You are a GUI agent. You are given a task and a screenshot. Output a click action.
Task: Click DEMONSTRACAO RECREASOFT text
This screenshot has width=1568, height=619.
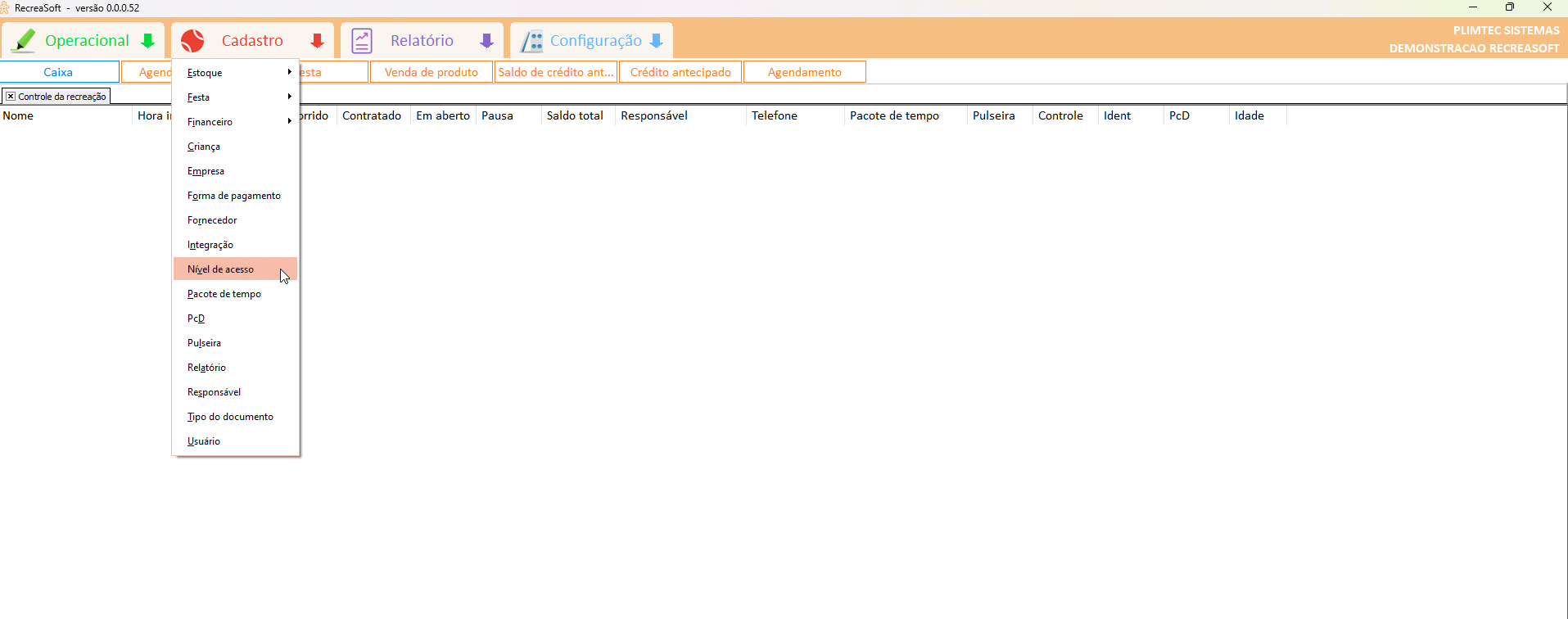coord(1474,48)
